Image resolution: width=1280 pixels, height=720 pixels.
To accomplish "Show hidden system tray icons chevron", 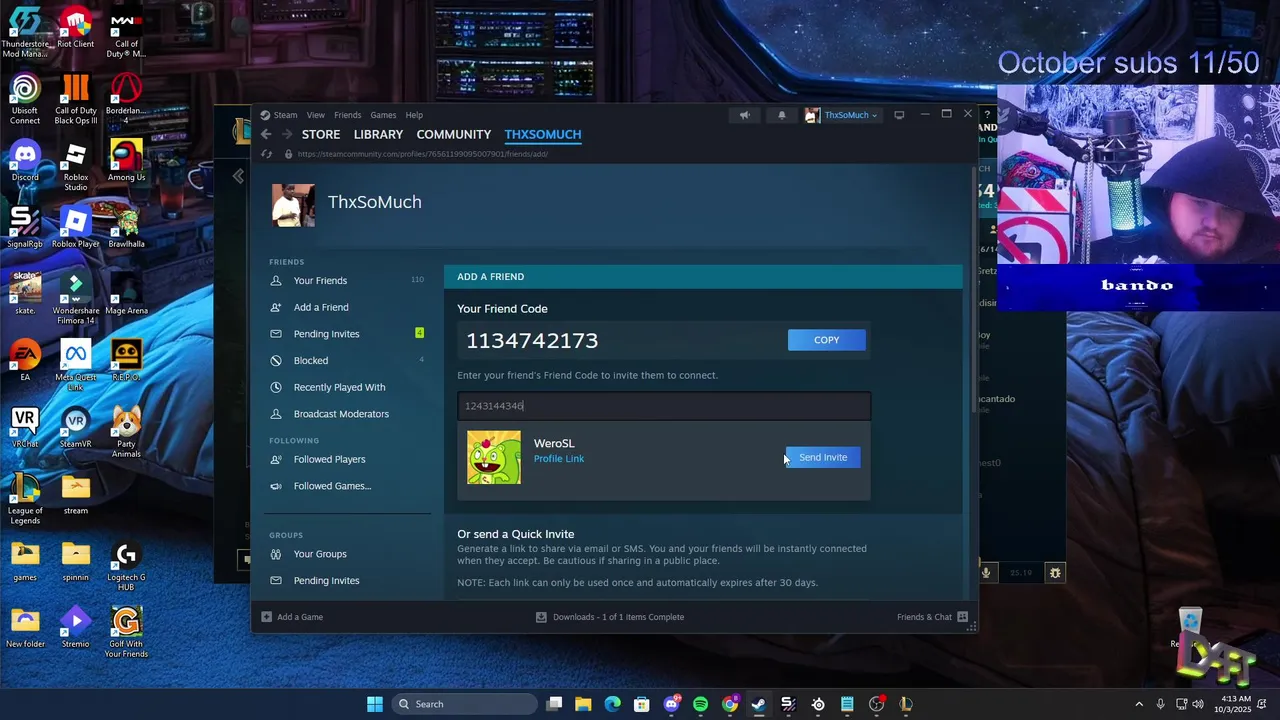I will pyautogui.click(x=1138, y=704).
